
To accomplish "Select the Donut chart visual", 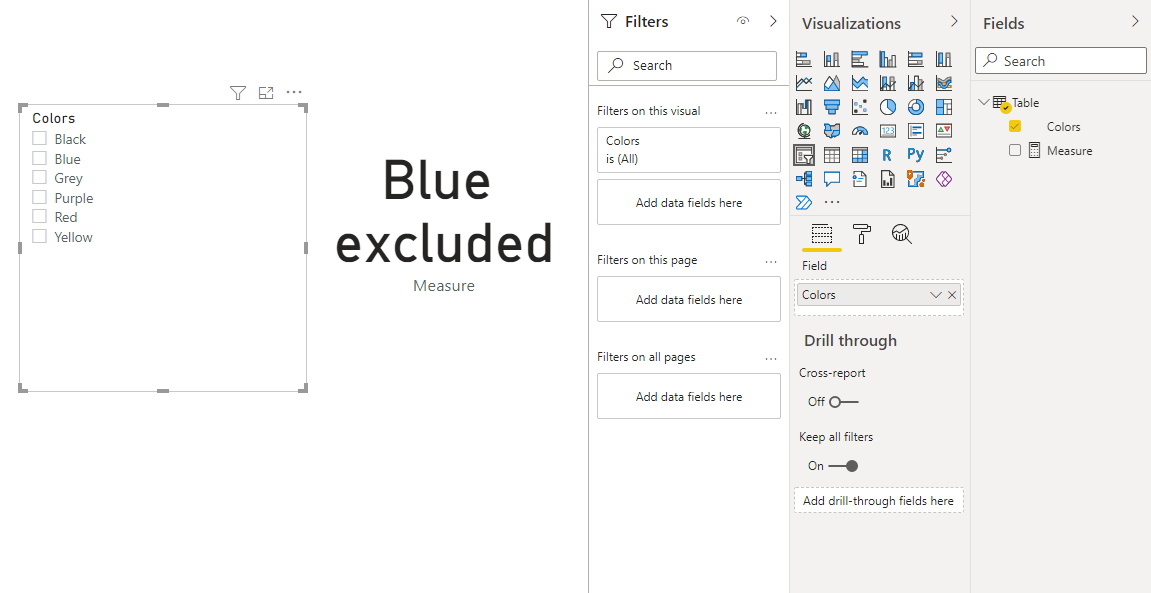I will click(915, 107).
